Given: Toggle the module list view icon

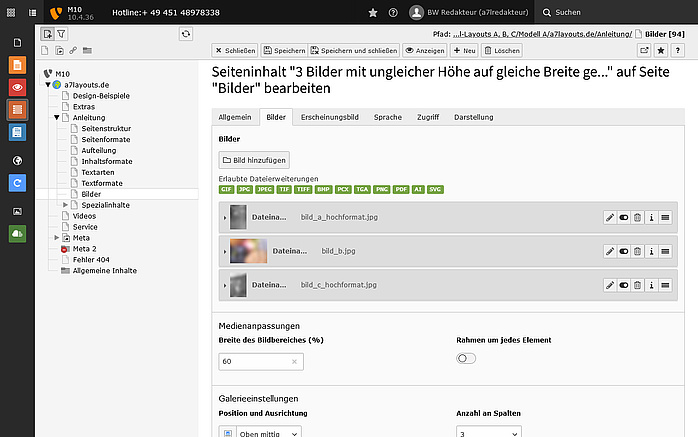Looking at the screenshot, I should tap(32, 12).
